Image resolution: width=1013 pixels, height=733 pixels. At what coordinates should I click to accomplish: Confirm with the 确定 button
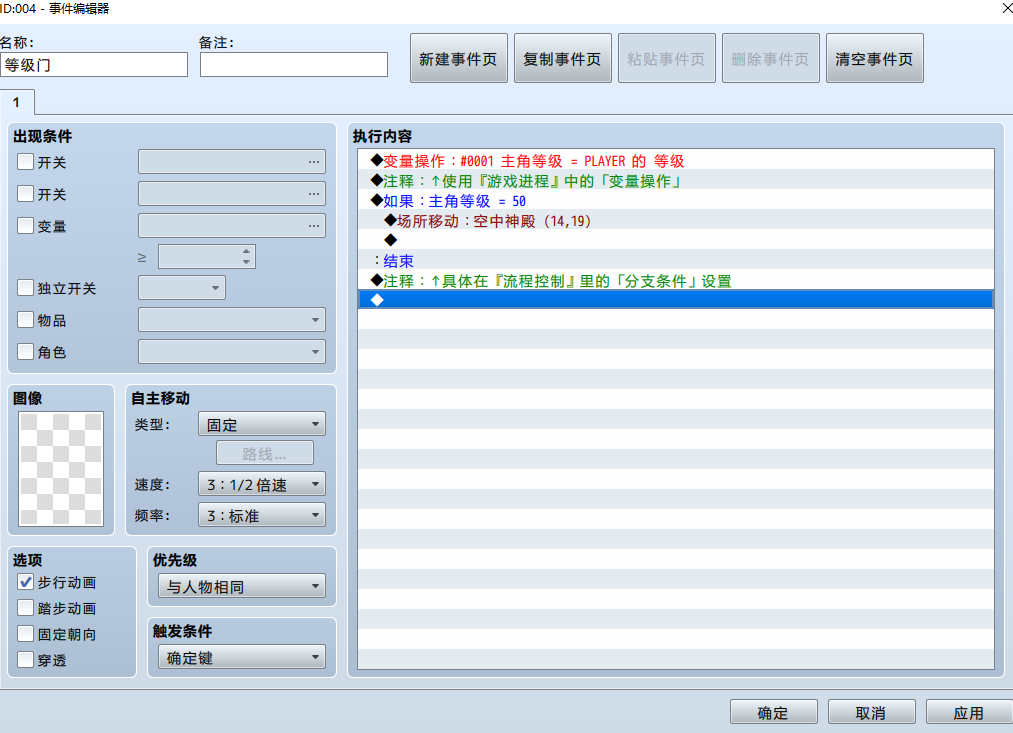pyautogui.click(x=774, y=712)
